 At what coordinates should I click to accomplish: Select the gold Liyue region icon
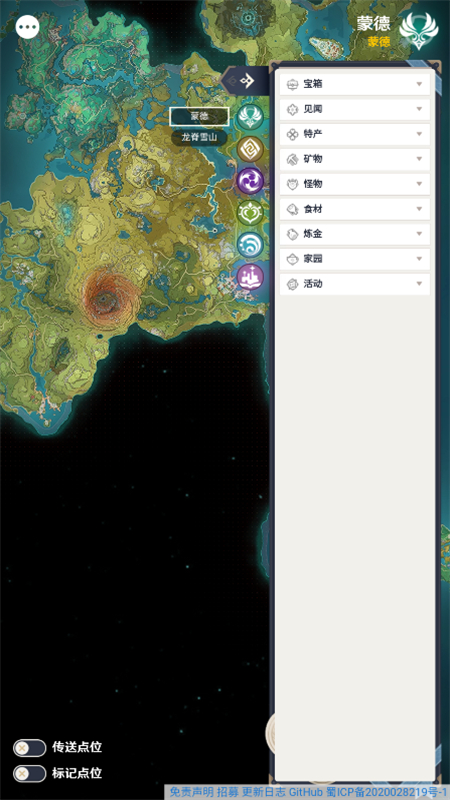pyautogui.click(x=251, y=149)
